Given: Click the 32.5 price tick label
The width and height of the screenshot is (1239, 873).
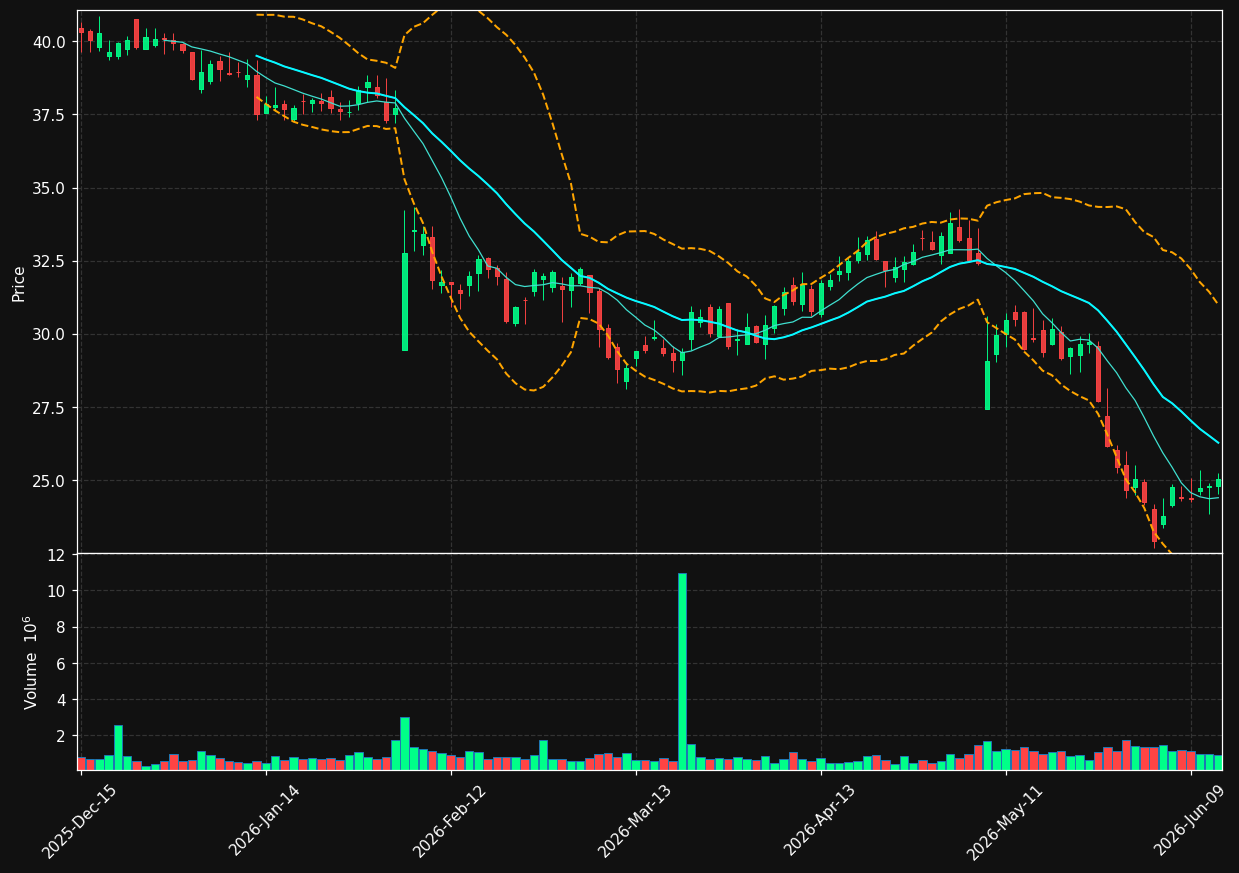Looking at the screenshot, I should (x=50, y=262).
